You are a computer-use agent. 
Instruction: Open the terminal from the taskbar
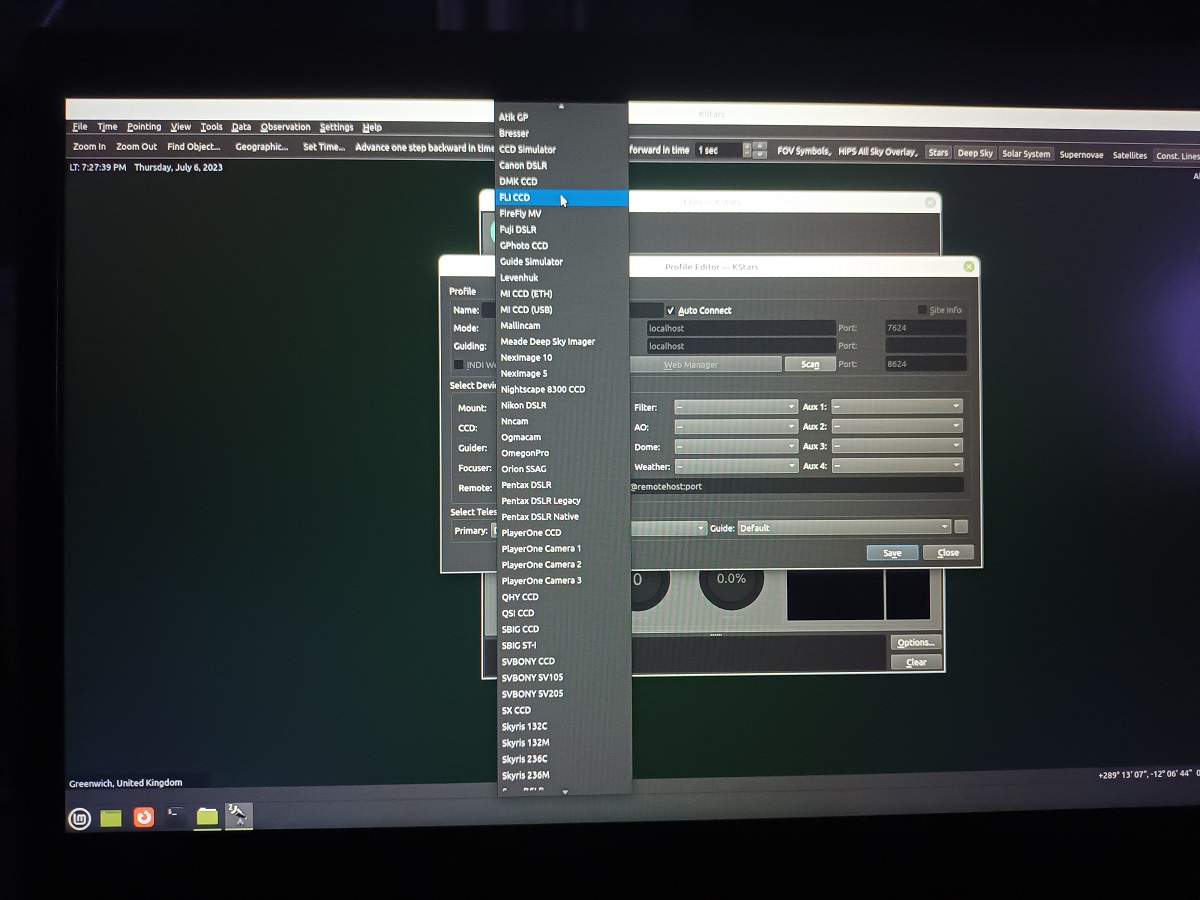click(175, 817)
